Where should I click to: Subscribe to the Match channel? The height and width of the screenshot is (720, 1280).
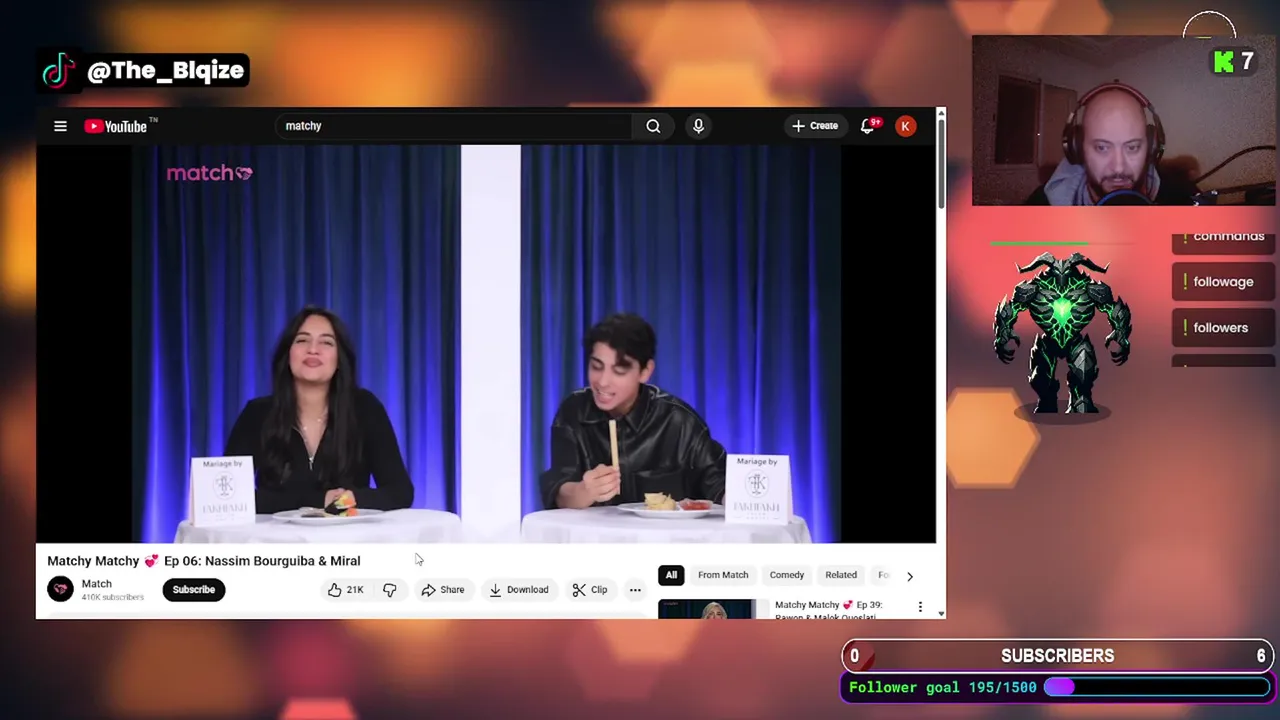coord(193,590)
